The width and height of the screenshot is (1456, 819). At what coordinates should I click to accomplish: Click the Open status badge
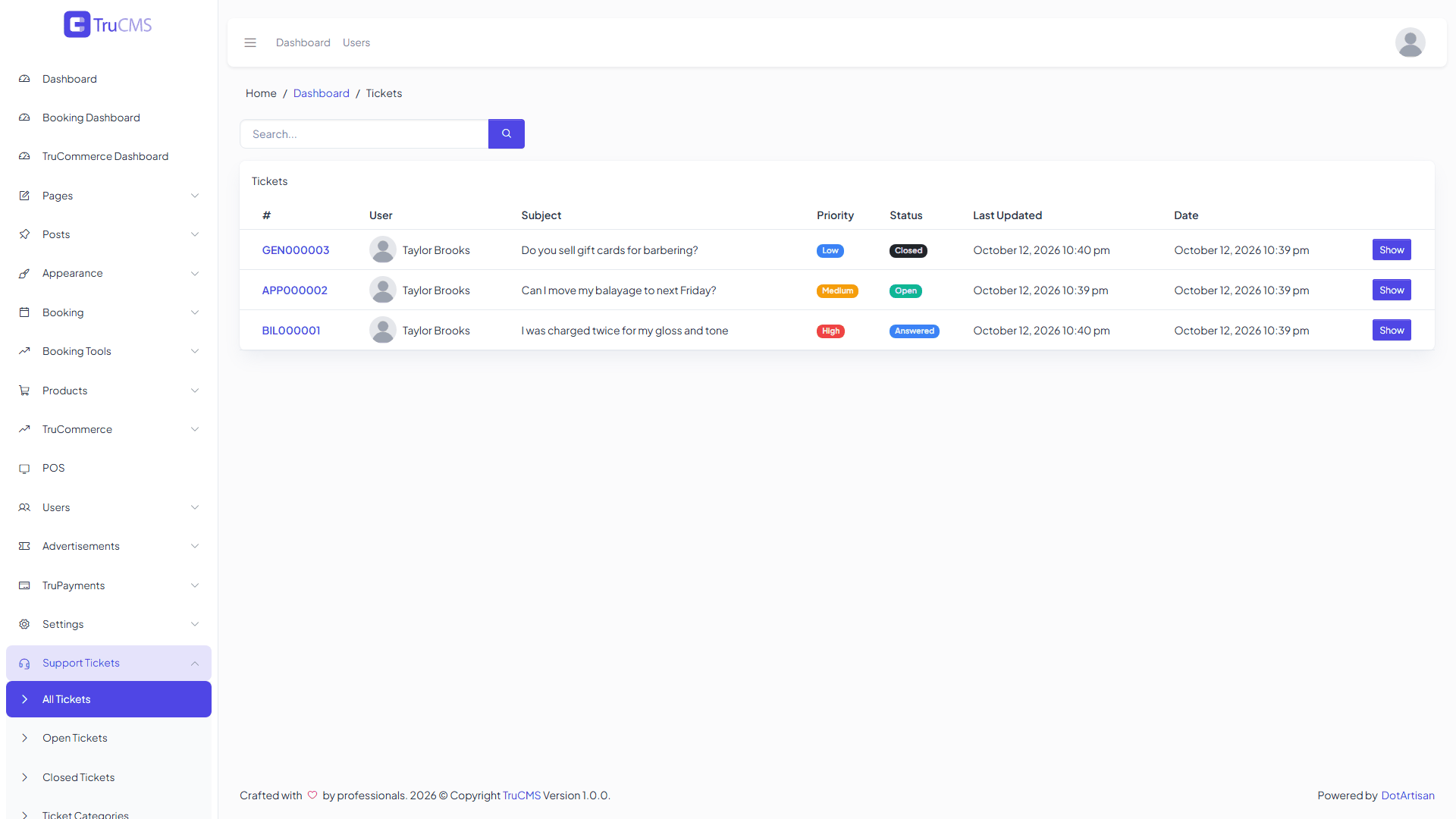tap(905, 290)
